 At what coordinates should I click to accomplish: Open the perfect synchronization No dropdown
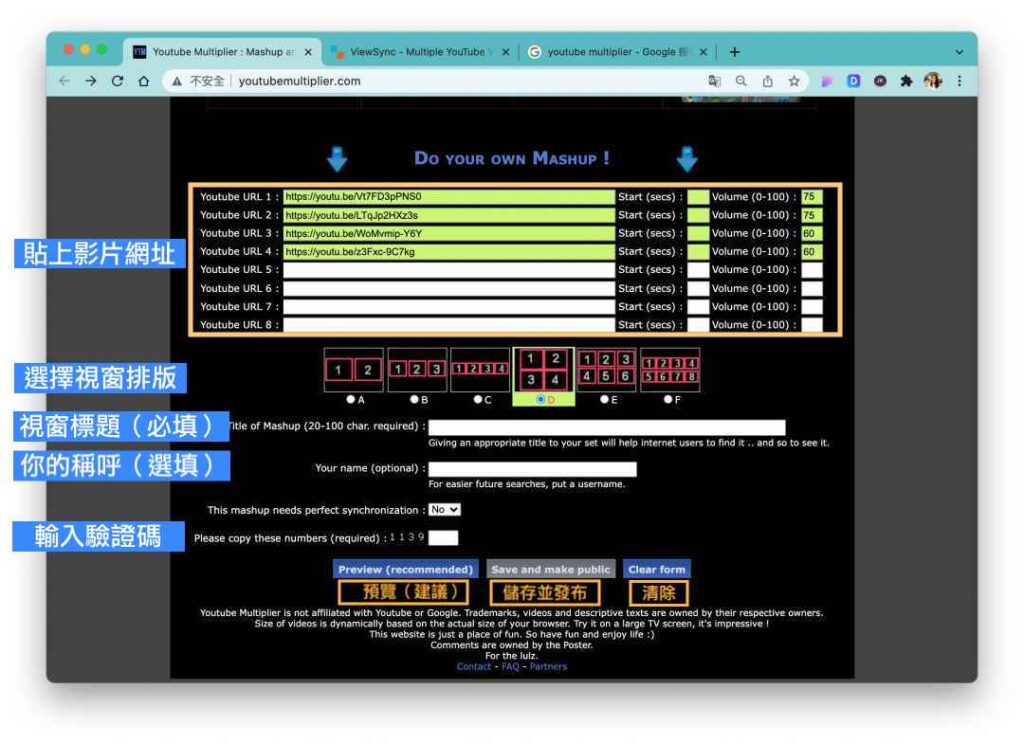point(444,509)
